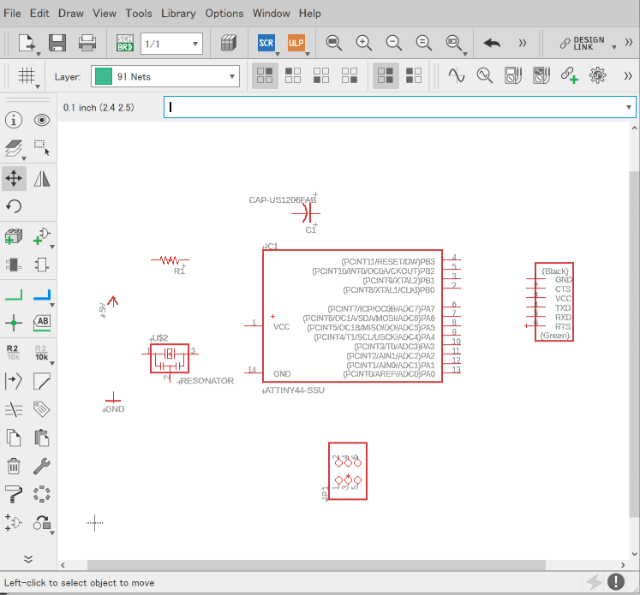
Task: Click the Undo arrow icon
Action: tap(492, 43)
